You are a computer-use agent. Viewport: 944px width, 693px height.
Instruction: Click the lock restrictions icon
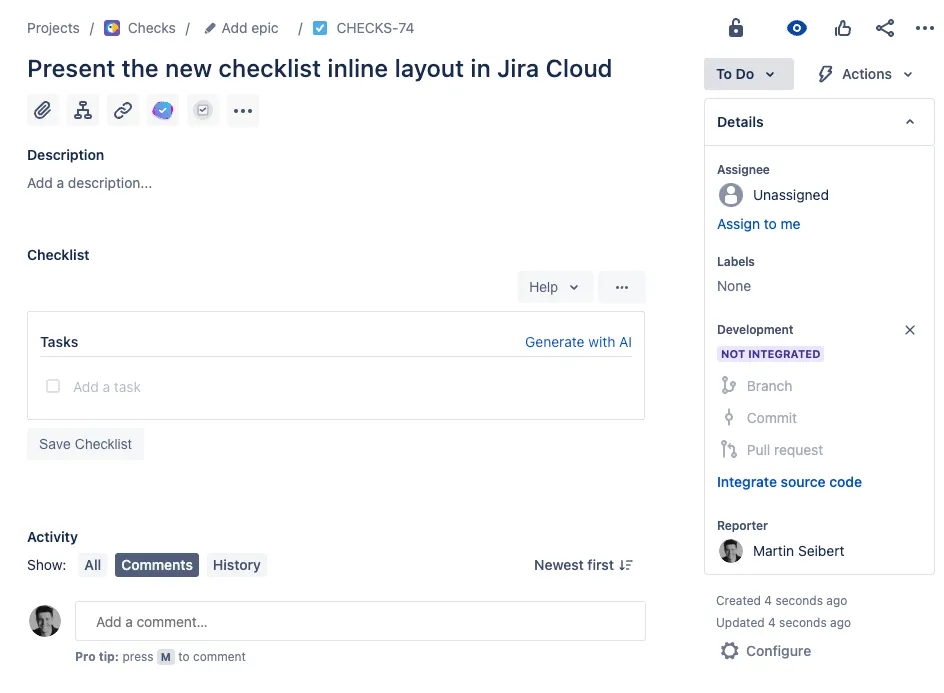[736, 28]
